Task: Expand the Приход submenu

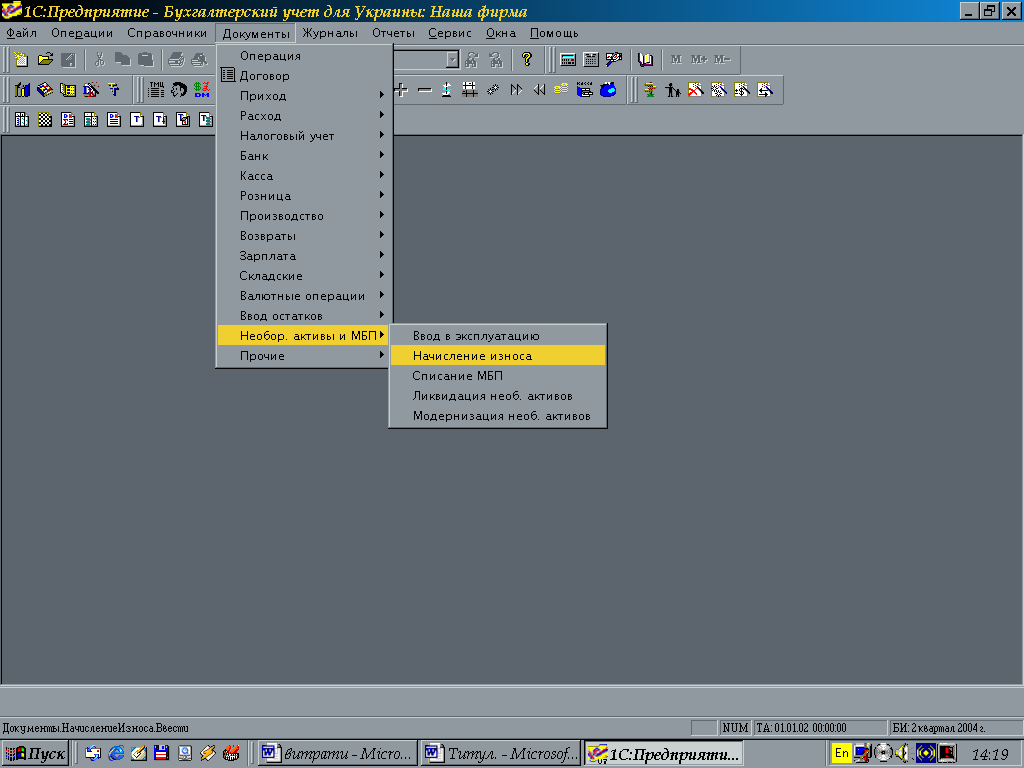Action: click(304, 95)
